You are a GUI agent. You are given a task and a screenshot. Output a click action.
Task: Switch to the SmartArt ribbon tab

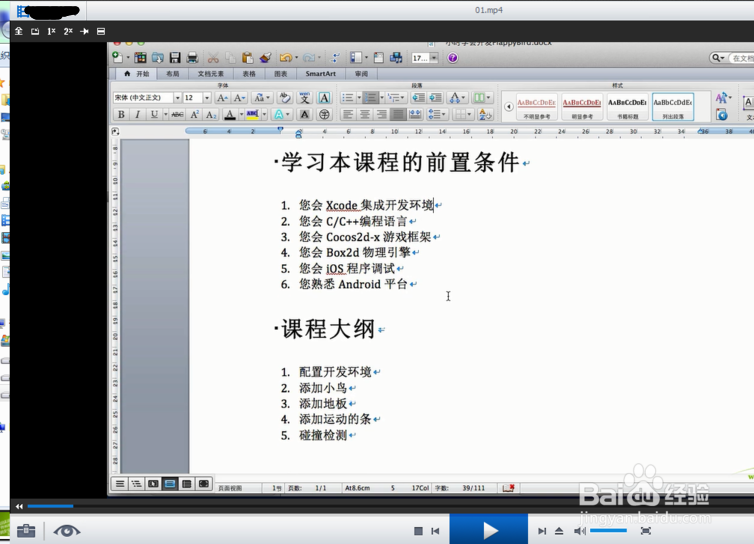(321, 74)
